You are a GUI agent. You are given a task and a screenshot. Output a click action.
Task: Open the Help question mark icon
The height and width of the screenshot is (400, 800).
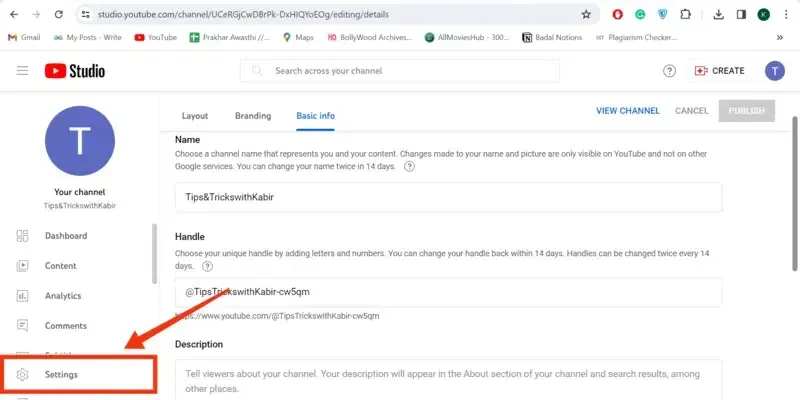pos(669,71)
